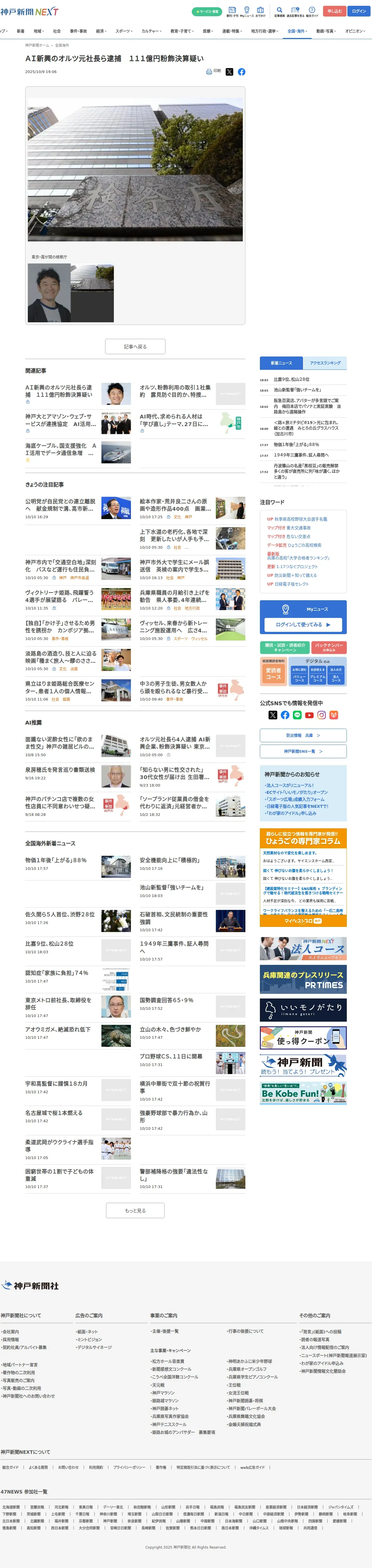Screen dimensions: 372x1568
Task: Open the 採用情報 footer link
Action: (x=10, y=1339)
